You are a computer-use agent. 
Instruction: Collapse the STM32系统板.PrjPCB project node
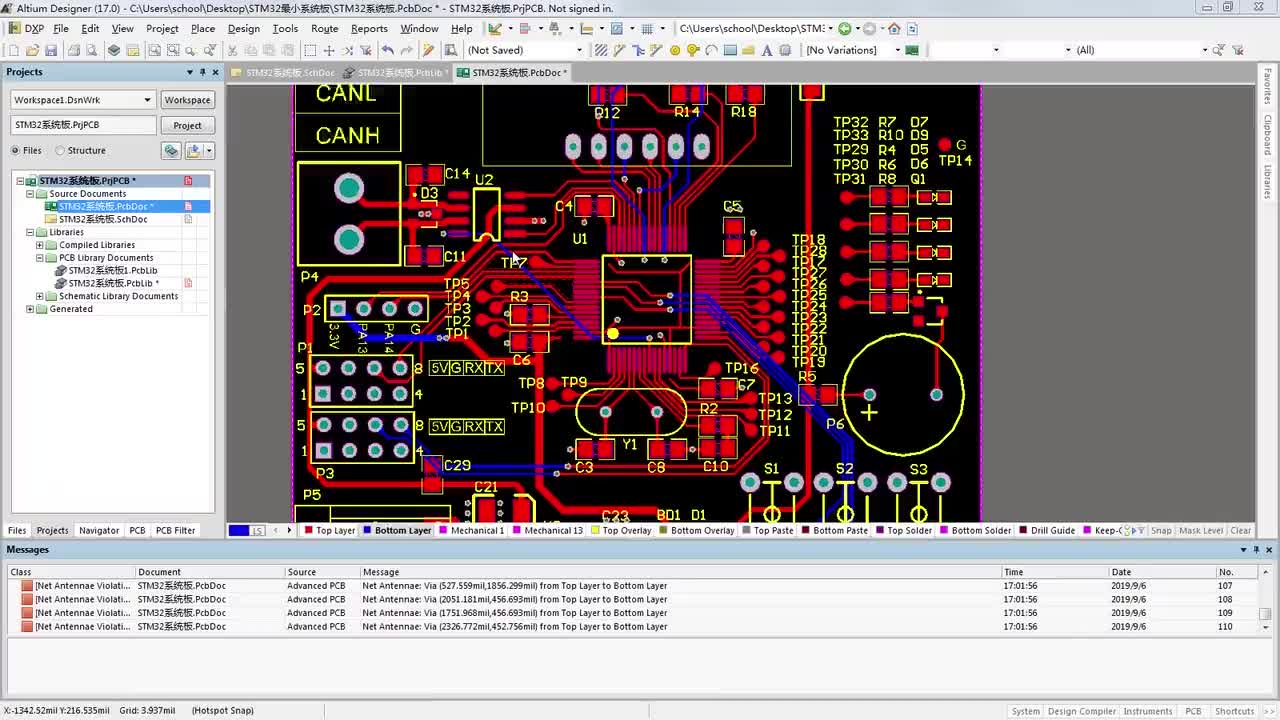[19, 181]
